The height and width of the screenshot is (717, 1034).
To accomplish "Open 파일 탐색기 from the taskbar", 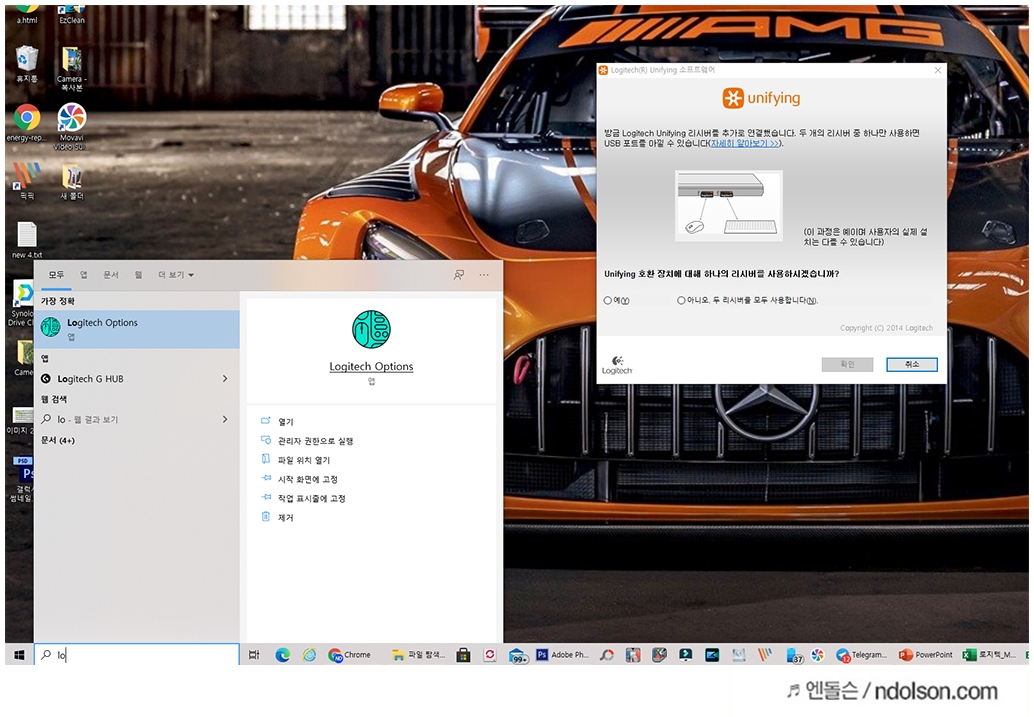I will (419, 655).
